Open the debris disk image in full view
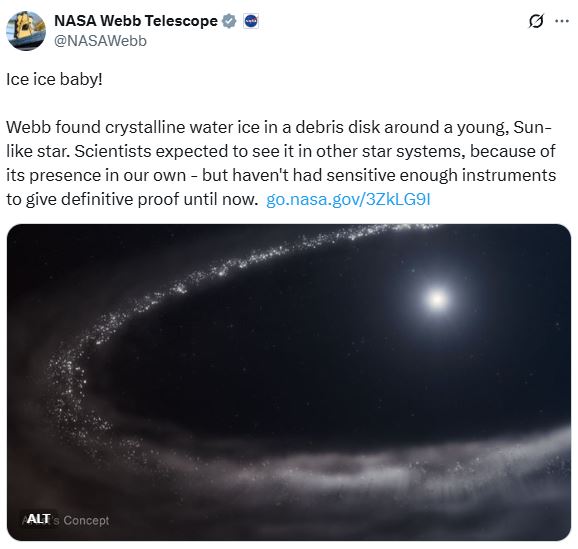Screen dimensions: 578x549 click(x=289, y=382)
